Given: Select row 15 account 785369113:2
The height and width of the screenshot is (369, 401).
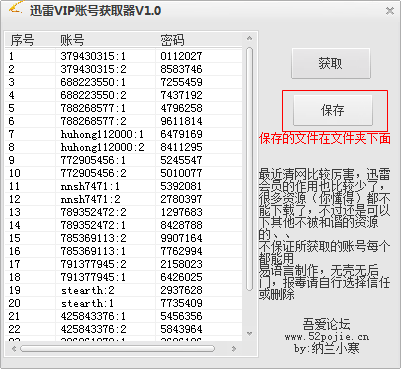Looking at the screenshot, I should [93, 238].
